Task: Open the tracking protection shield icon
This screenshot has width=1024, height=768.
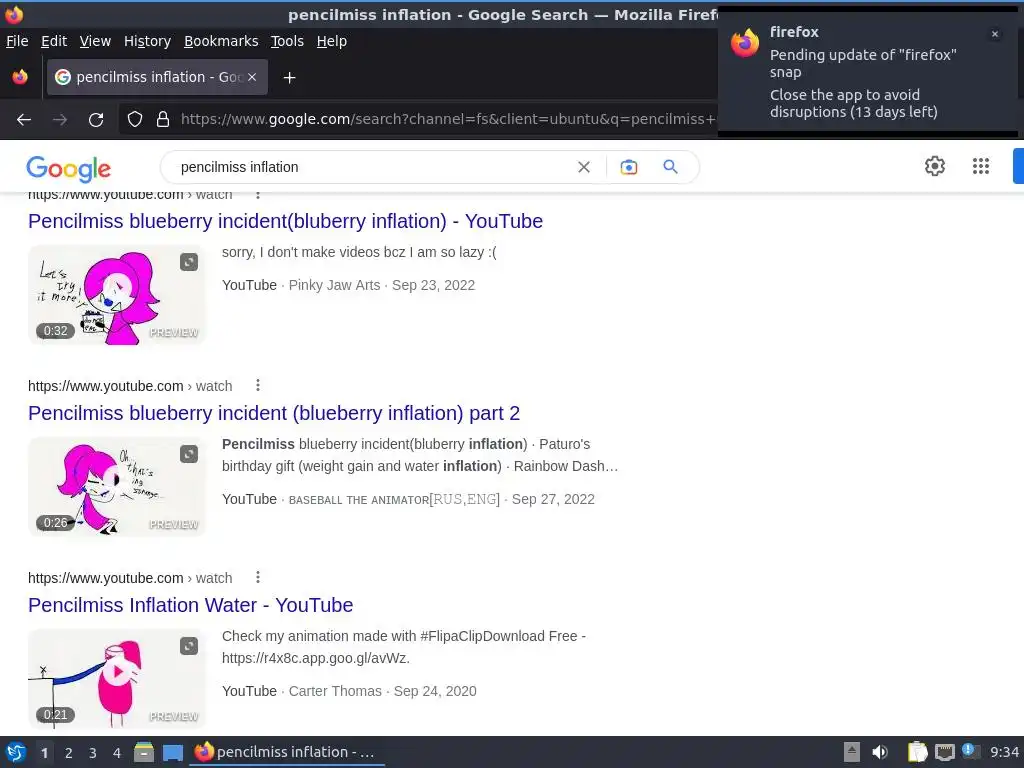Action: coord(135,119)
